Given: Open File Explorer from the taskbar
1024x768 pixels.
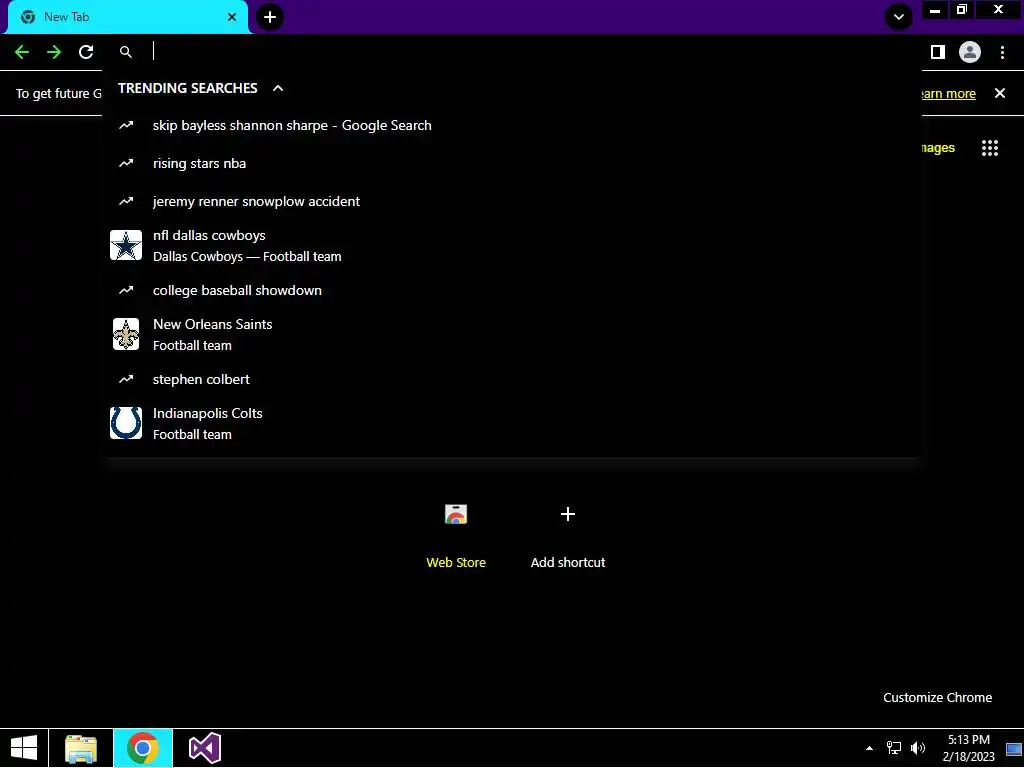Looking at the screenshot, I should pyautogui.click(x=81, y=748).
